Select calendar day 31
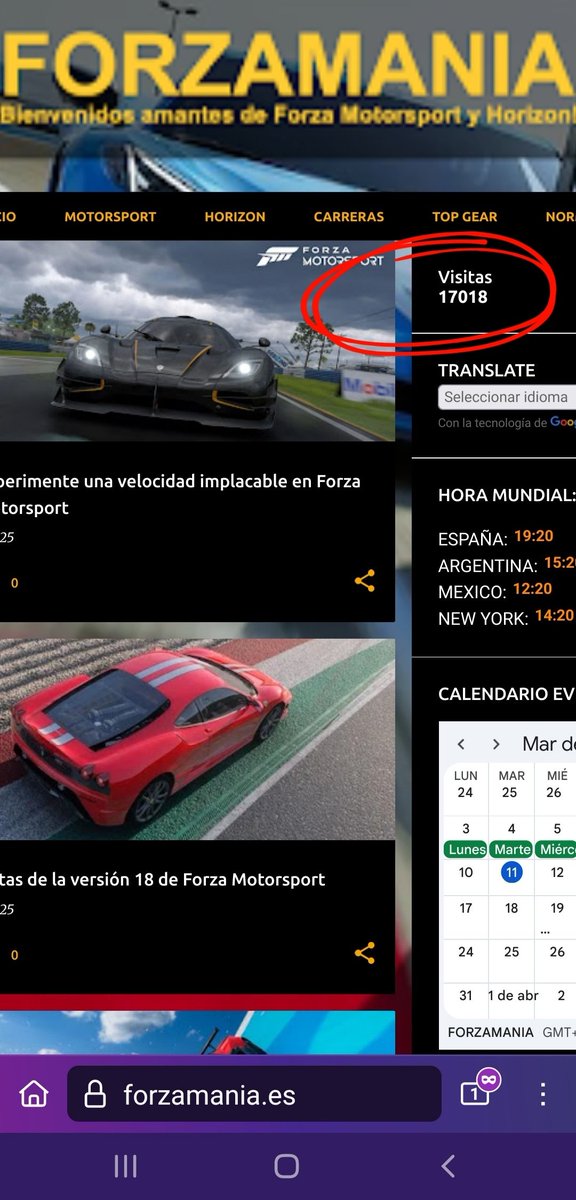Image resolution: width=576 pixels, height=1200 pixels. click(x=466, y=995)
